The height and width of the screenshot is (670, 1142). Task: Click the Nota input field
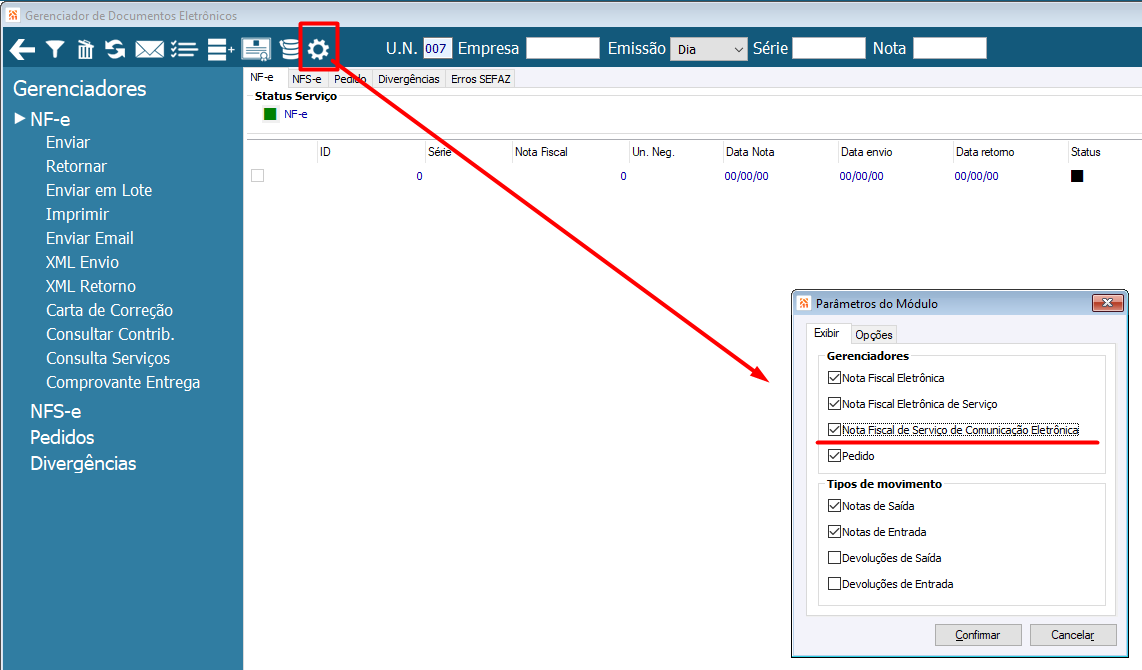click(x=949, y=49)
